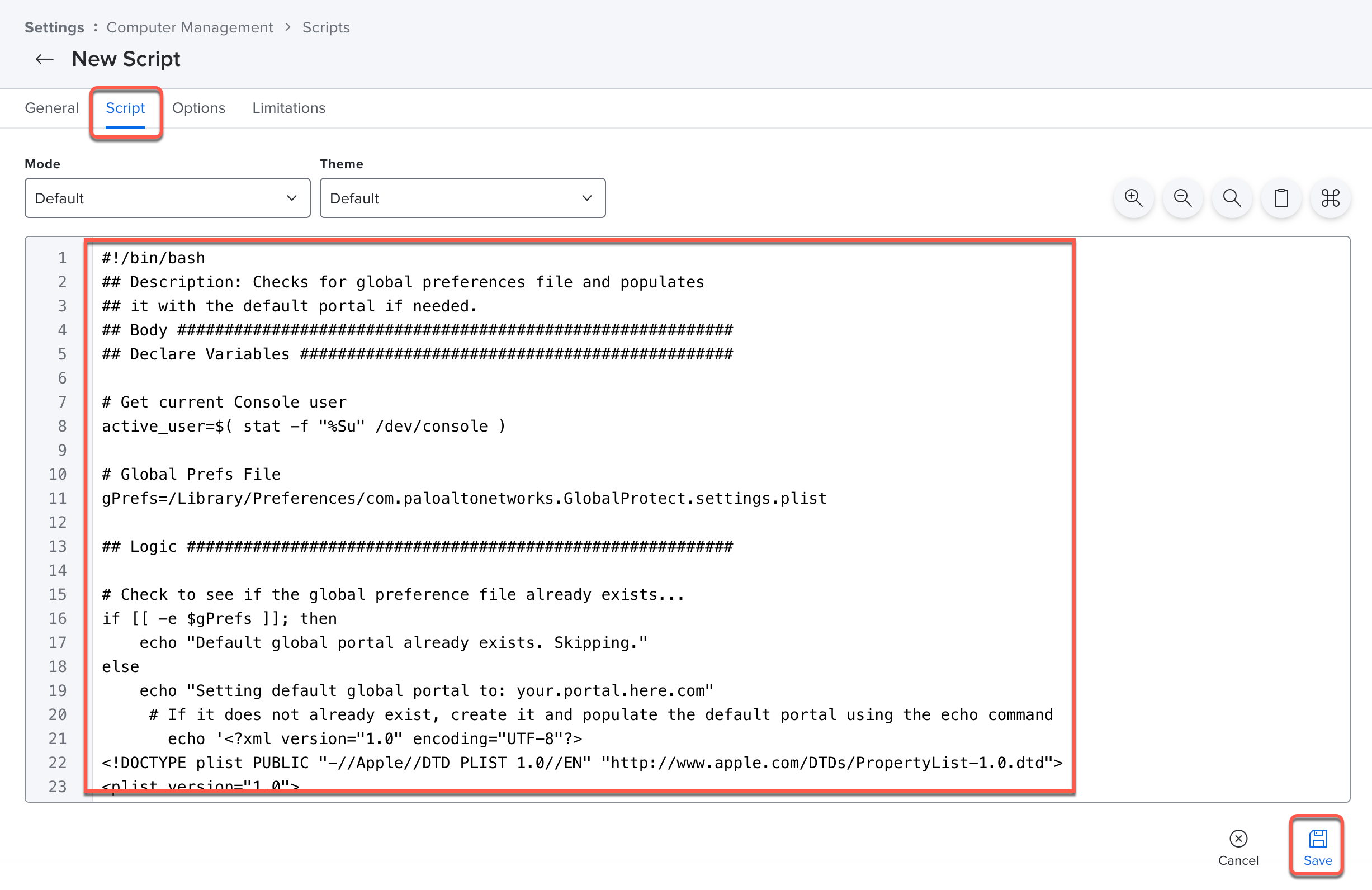Click the command key shortcuts icon
The image size is (1372, 890).
(x=1330, y=198)
